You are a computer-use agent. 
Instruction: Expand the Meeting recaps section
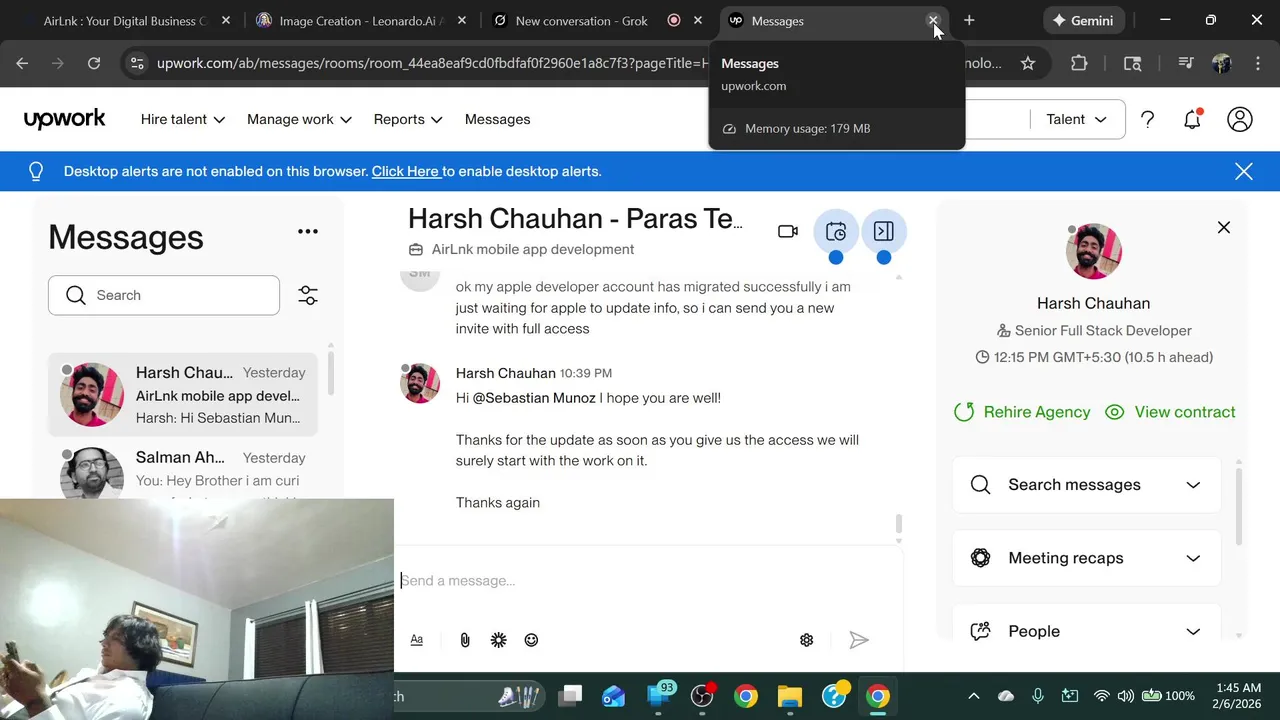[x=1086, y=558]
